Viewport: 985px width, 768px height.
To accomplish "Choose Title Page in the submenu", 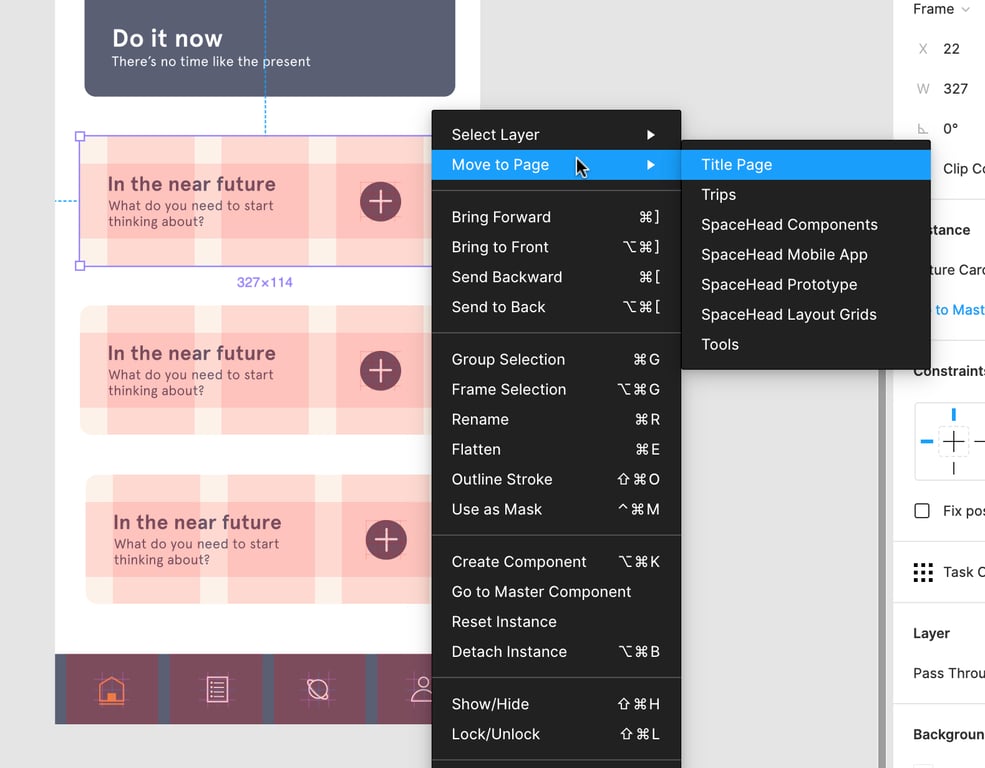I will (x=737, y=165).
